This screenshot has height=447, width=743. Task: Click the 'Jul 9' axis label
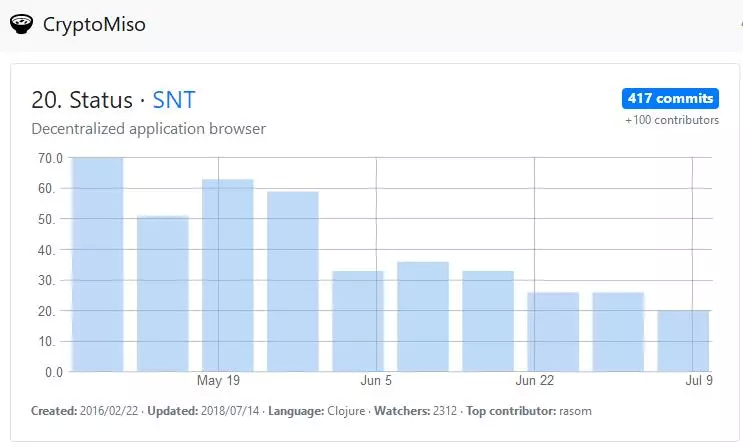(699, 381)
